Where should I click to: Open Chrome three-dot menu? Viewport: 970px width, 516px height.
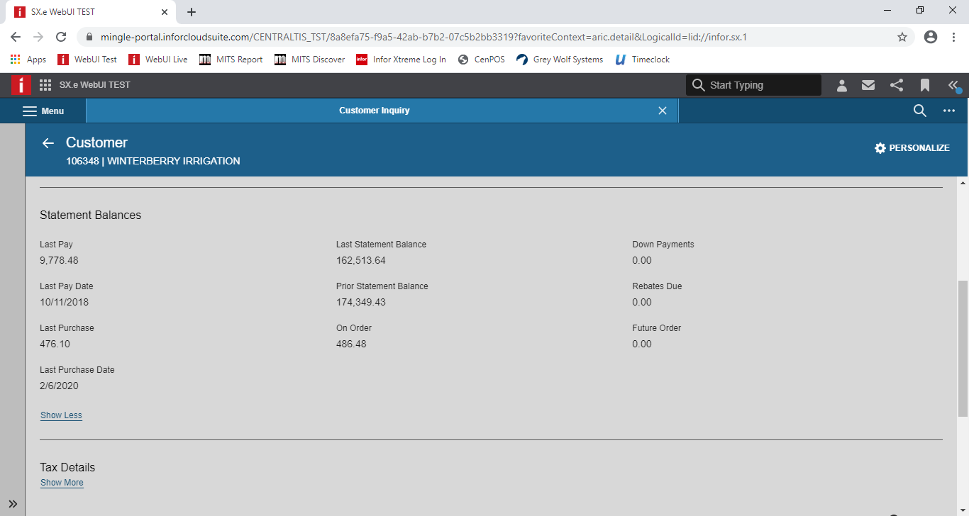click(x=954, y=37)
